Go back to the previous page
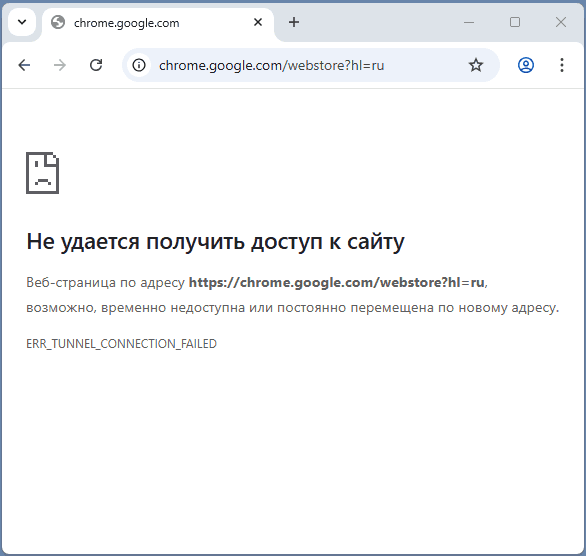Viewport: 586px width, 556px height. (x=24, y=65)
